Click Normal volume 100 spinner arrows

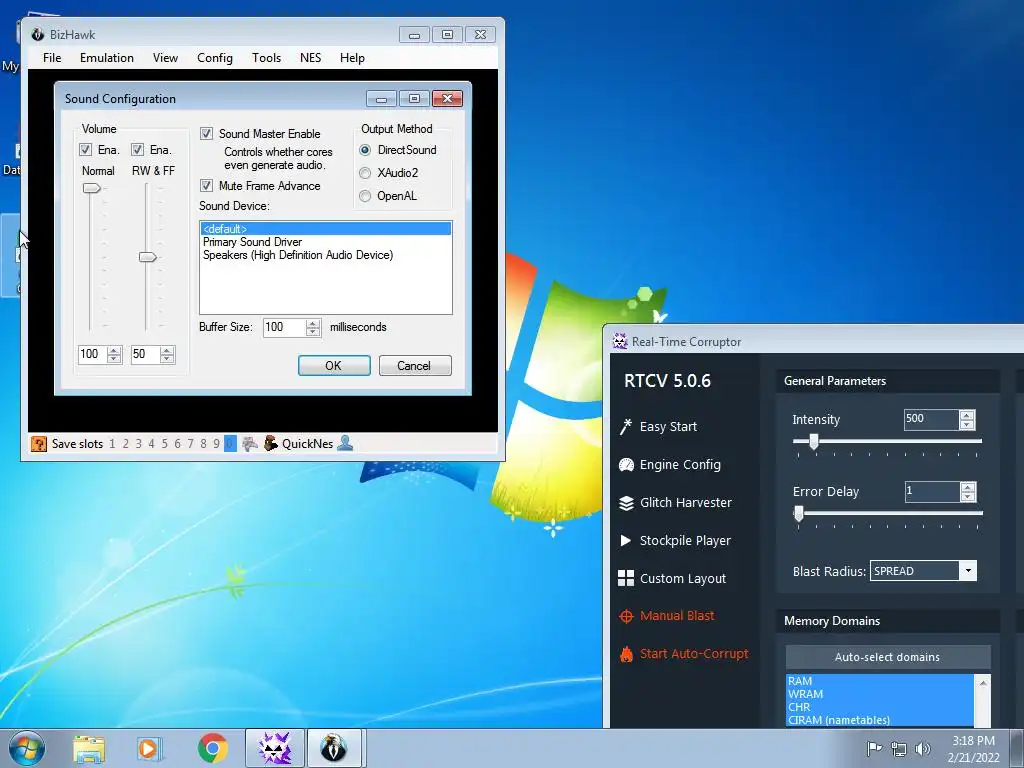[114, 355]
